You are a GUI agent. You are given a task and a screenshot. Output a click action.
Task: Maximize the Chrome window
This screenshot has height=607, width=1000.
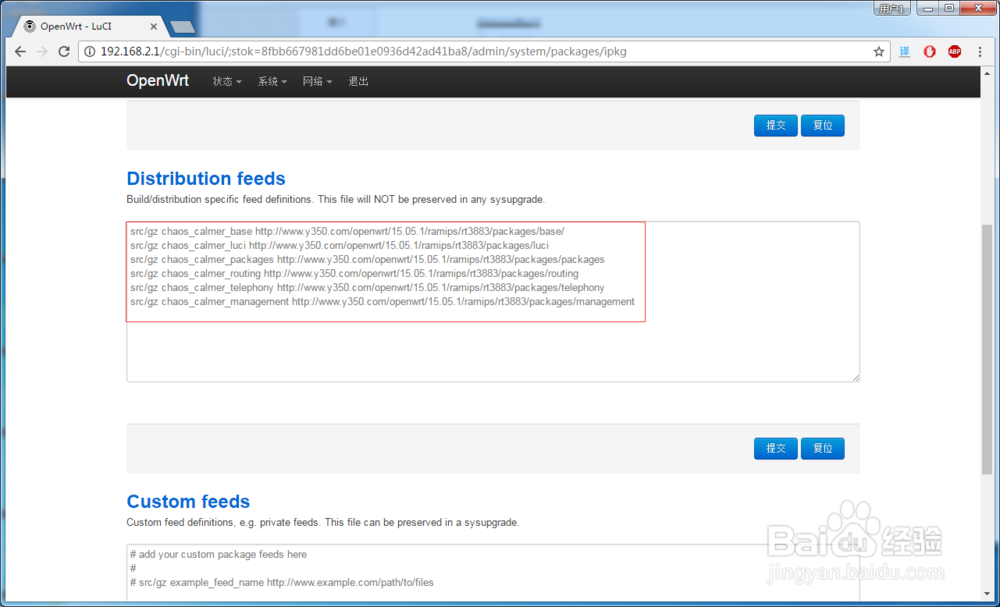949,8
